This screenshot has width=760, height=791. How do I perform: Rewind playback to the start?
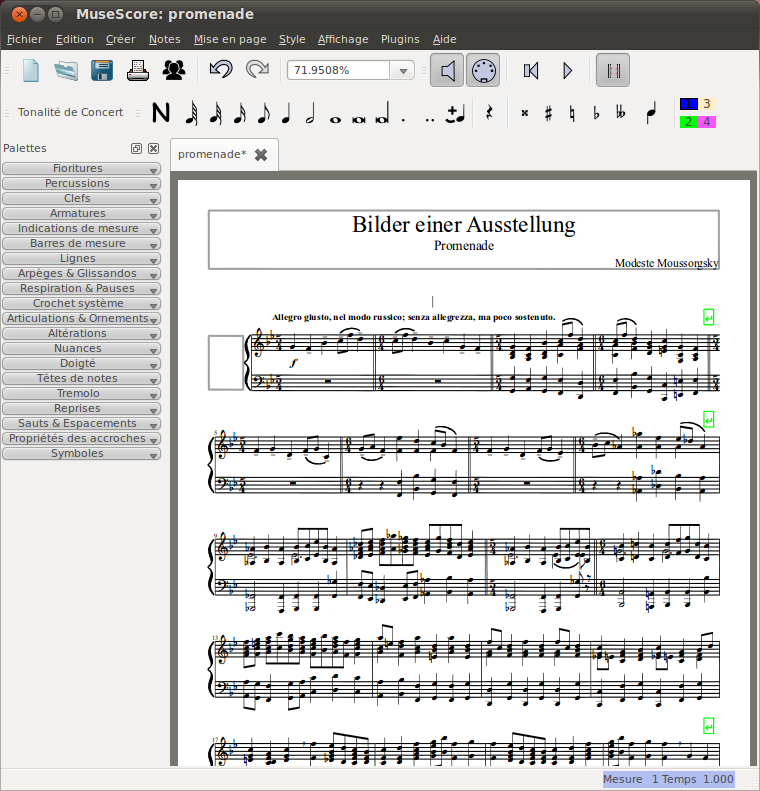pos(531,71)
